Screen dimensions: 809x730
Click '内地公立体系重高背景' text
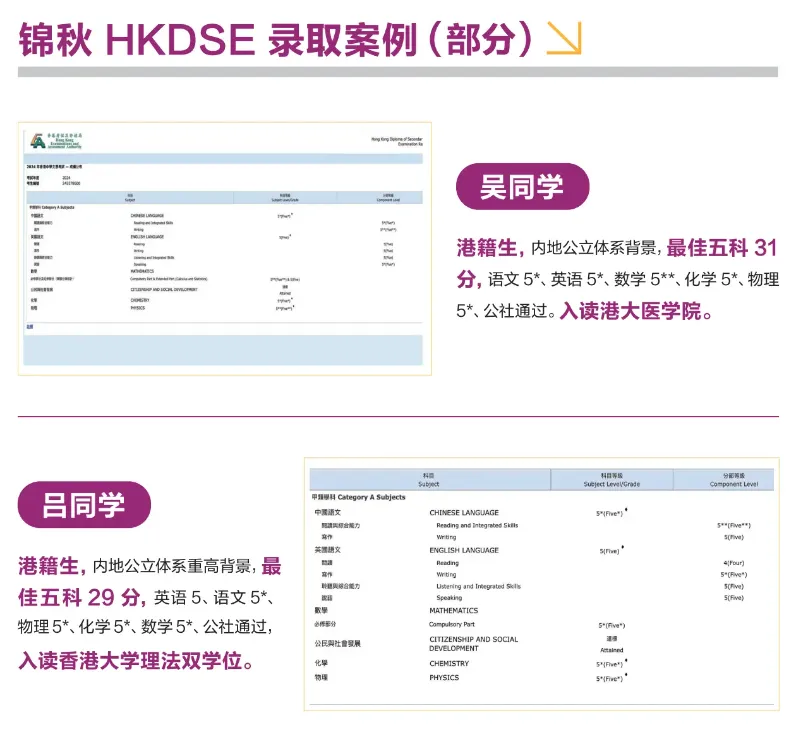click(x=172, y=566)
